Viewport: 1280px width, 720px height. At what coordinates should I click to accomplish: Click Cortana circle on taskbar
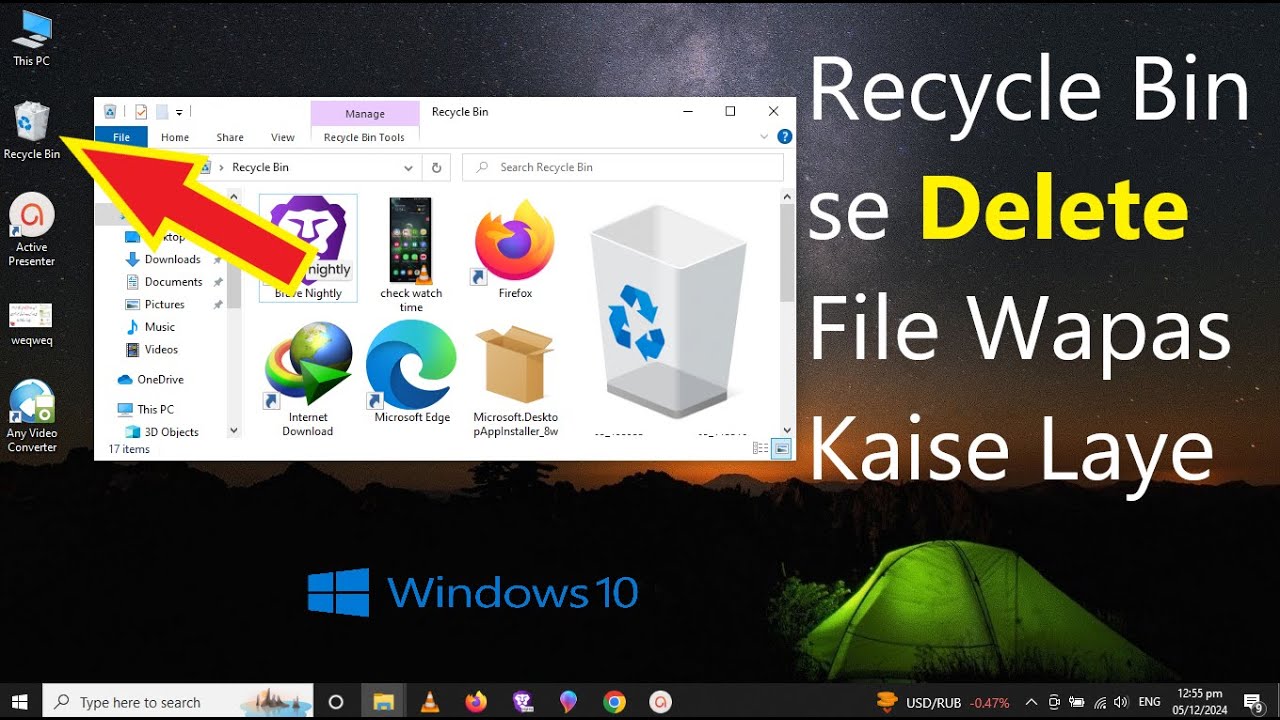pos(336,702)
